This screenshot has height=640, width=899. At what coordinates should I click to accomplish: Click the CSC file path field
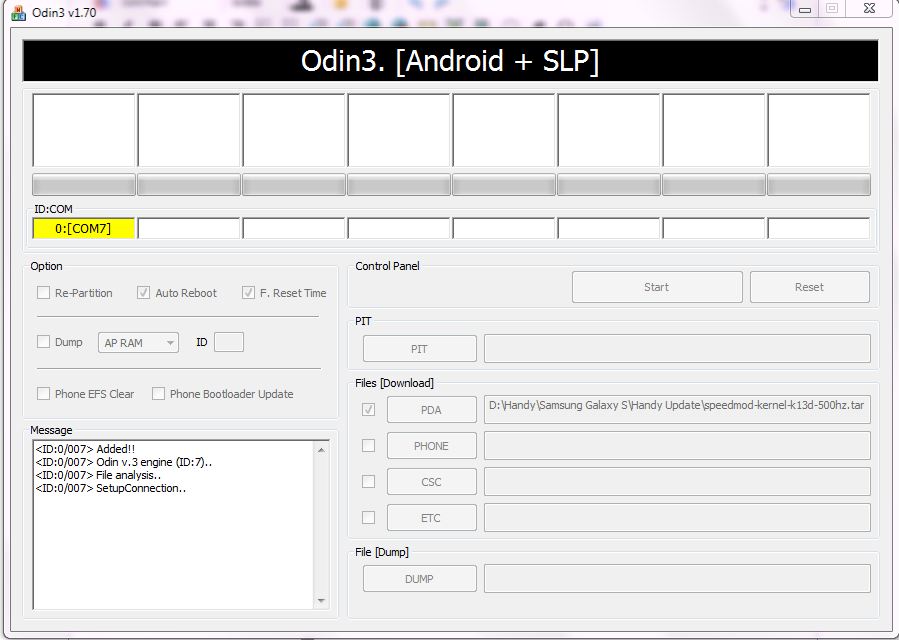(x=677, y=482)
